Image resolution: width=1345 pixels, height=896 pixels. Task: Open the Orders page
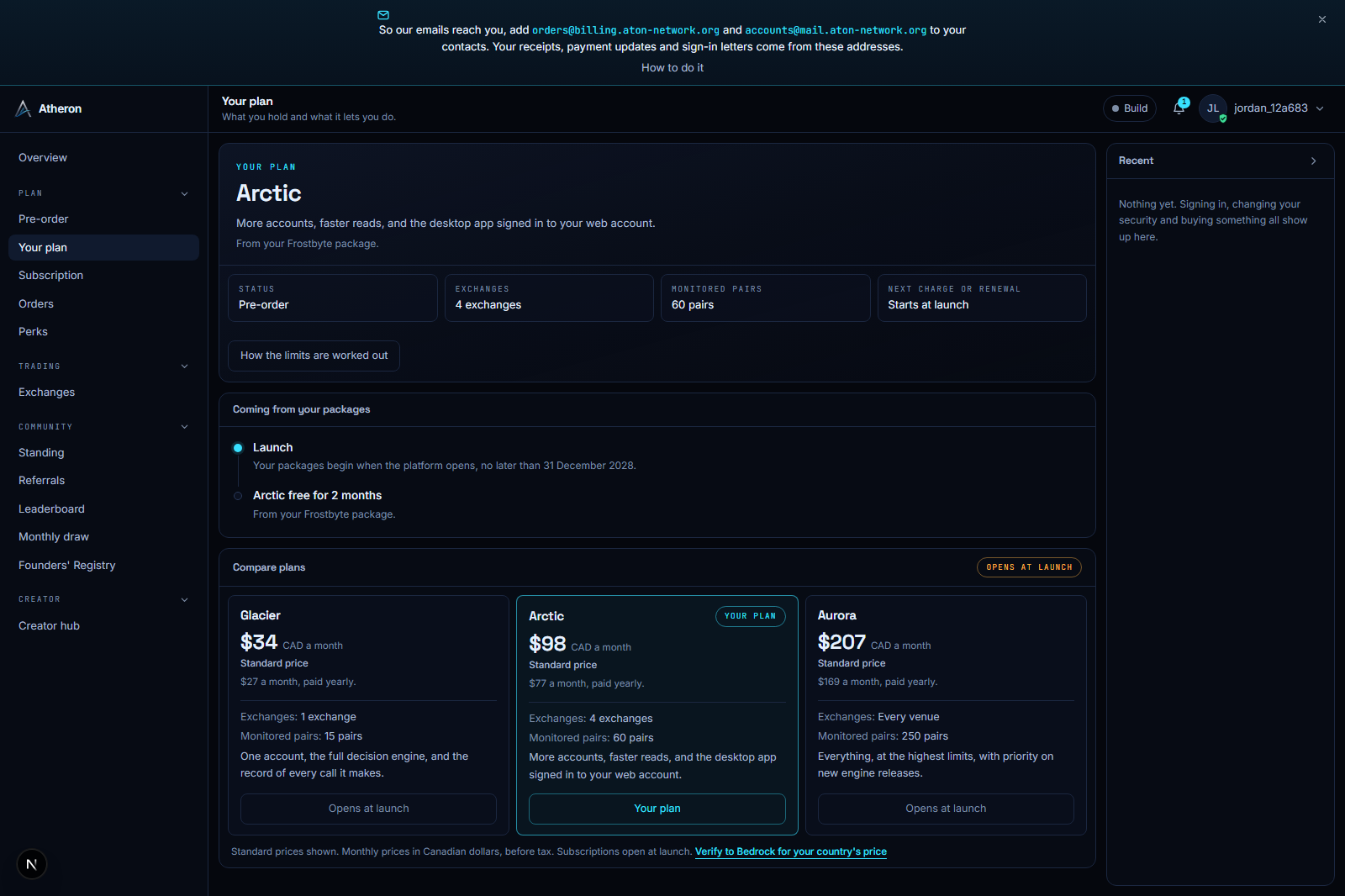tap(103, 303)
